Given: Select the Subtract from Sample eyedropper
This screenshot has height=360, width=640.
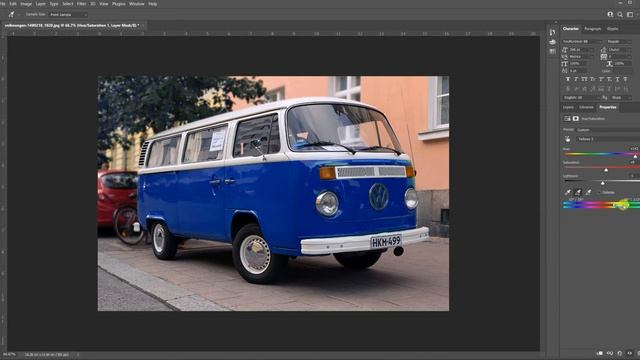Looking at the screenshot, I should [588, 192].
